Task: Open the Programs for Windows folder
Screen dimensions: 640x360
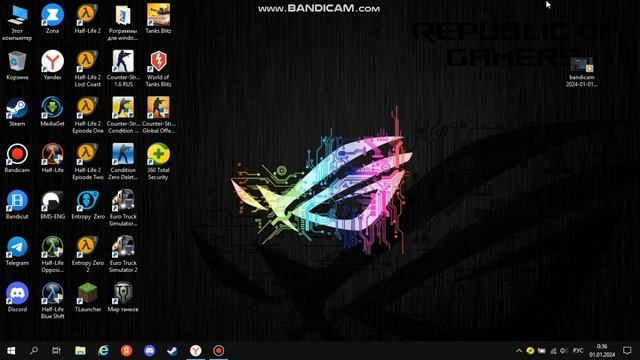Action: tap(123, 22)
